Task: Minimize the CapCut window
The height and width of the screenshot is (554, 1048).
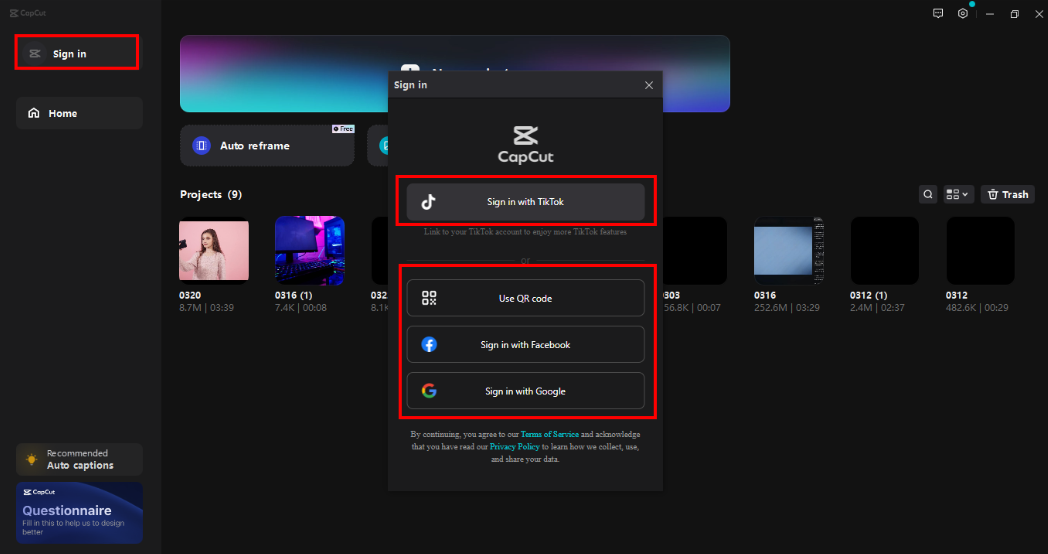Action: coord(990,13)
